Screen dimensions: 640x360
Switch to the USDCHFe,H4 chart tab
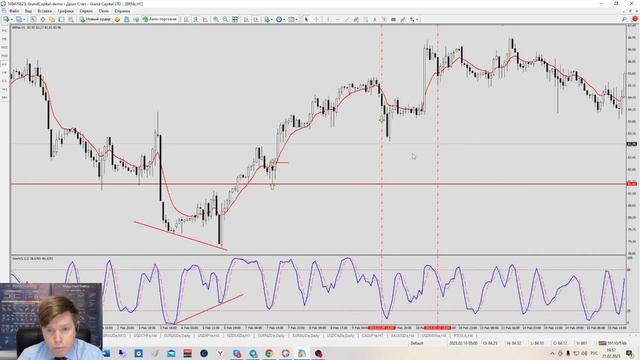pyautogui.click(x=145, y=336)
